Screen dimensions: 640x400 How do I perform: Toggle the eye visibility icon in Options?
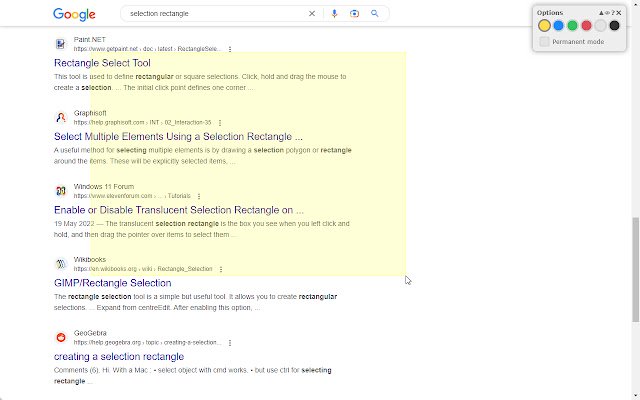607,13
